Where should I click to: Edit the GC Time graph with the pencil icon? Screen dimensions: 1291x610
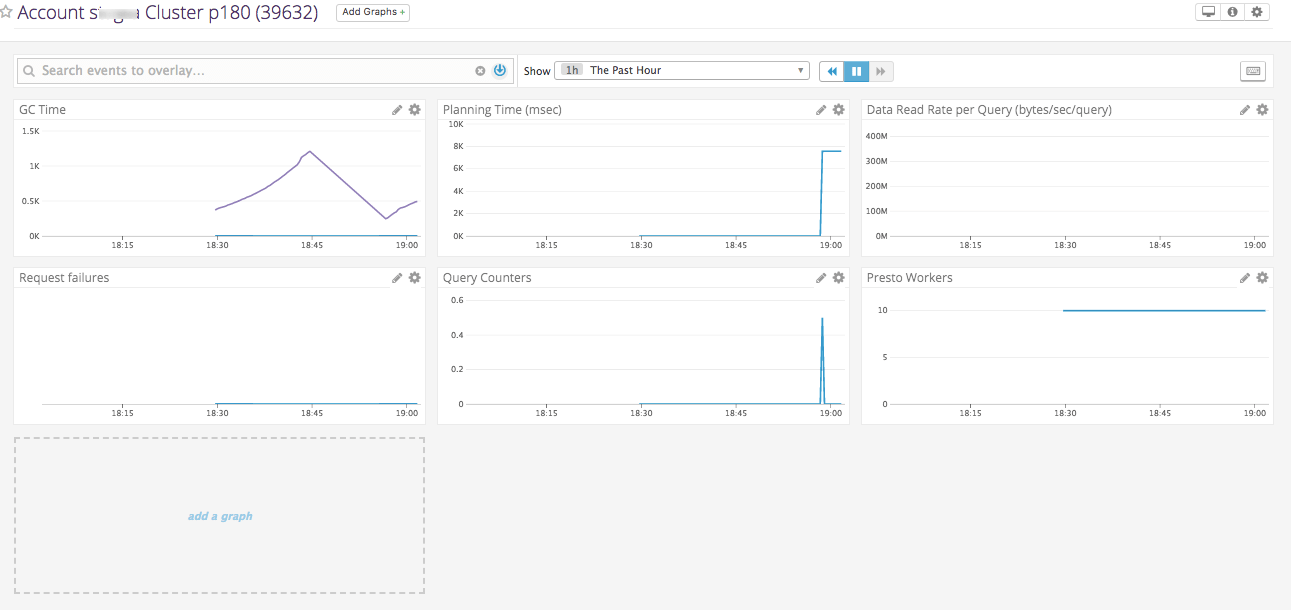click(x=397, y=109)
